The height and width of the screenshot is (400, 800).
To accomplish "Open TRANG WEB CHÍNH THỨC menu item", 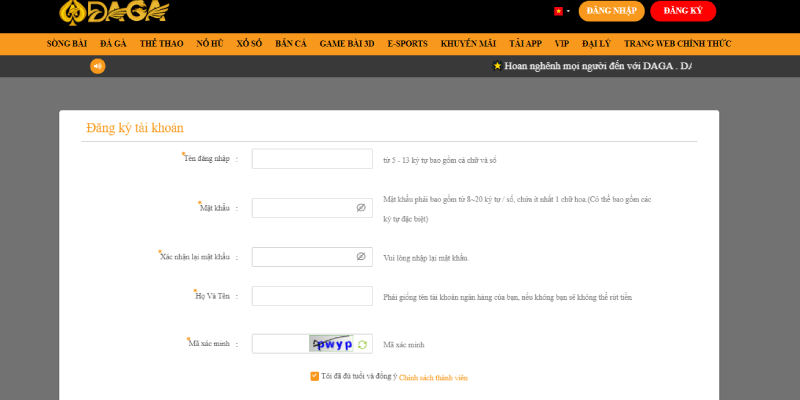I will 678,44.
